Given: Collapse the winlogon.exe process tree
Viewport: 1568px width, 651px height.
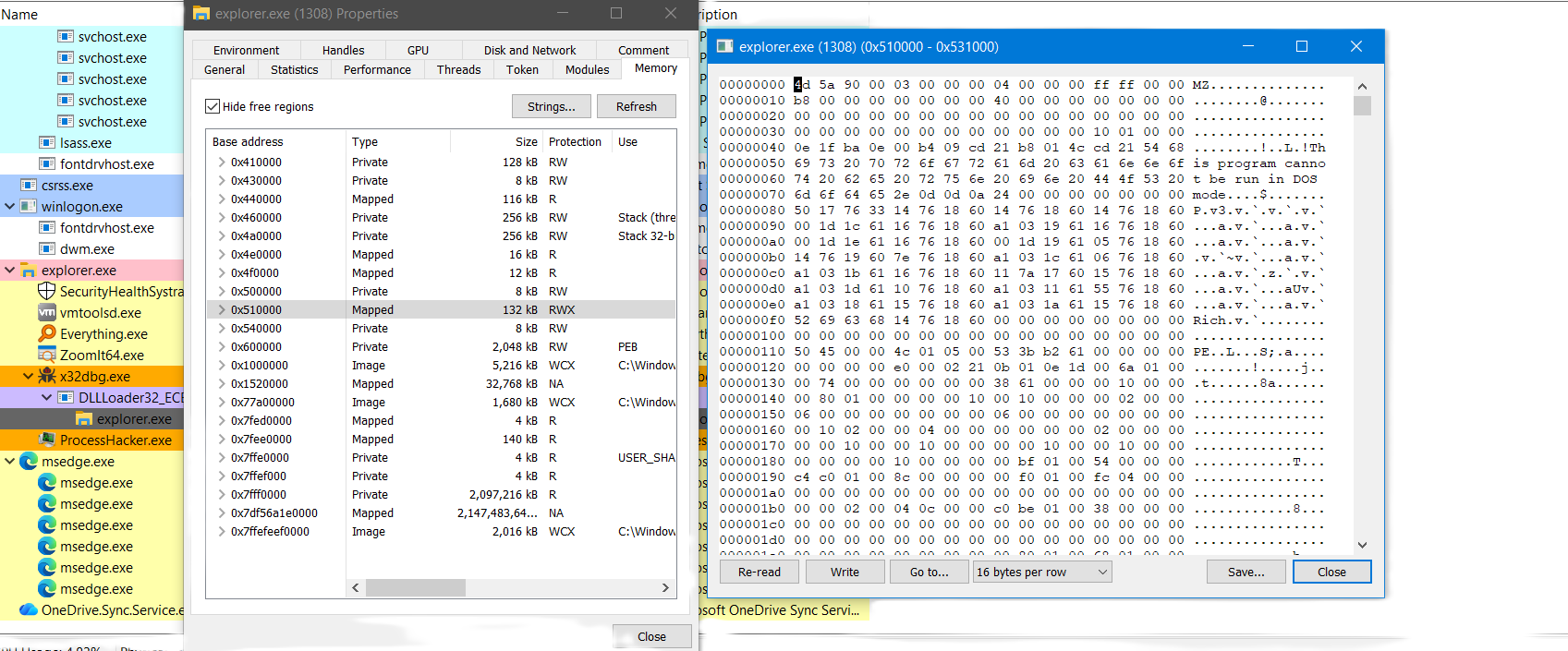Looking at the screenshot, I should [9, 207].
